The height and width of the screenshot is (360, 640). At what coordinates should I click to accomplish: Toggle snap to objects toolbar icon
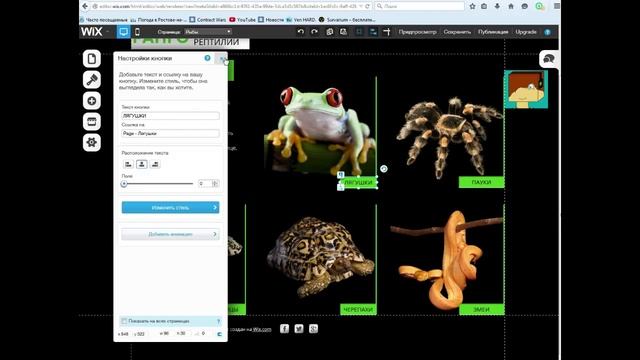point(373,32)
